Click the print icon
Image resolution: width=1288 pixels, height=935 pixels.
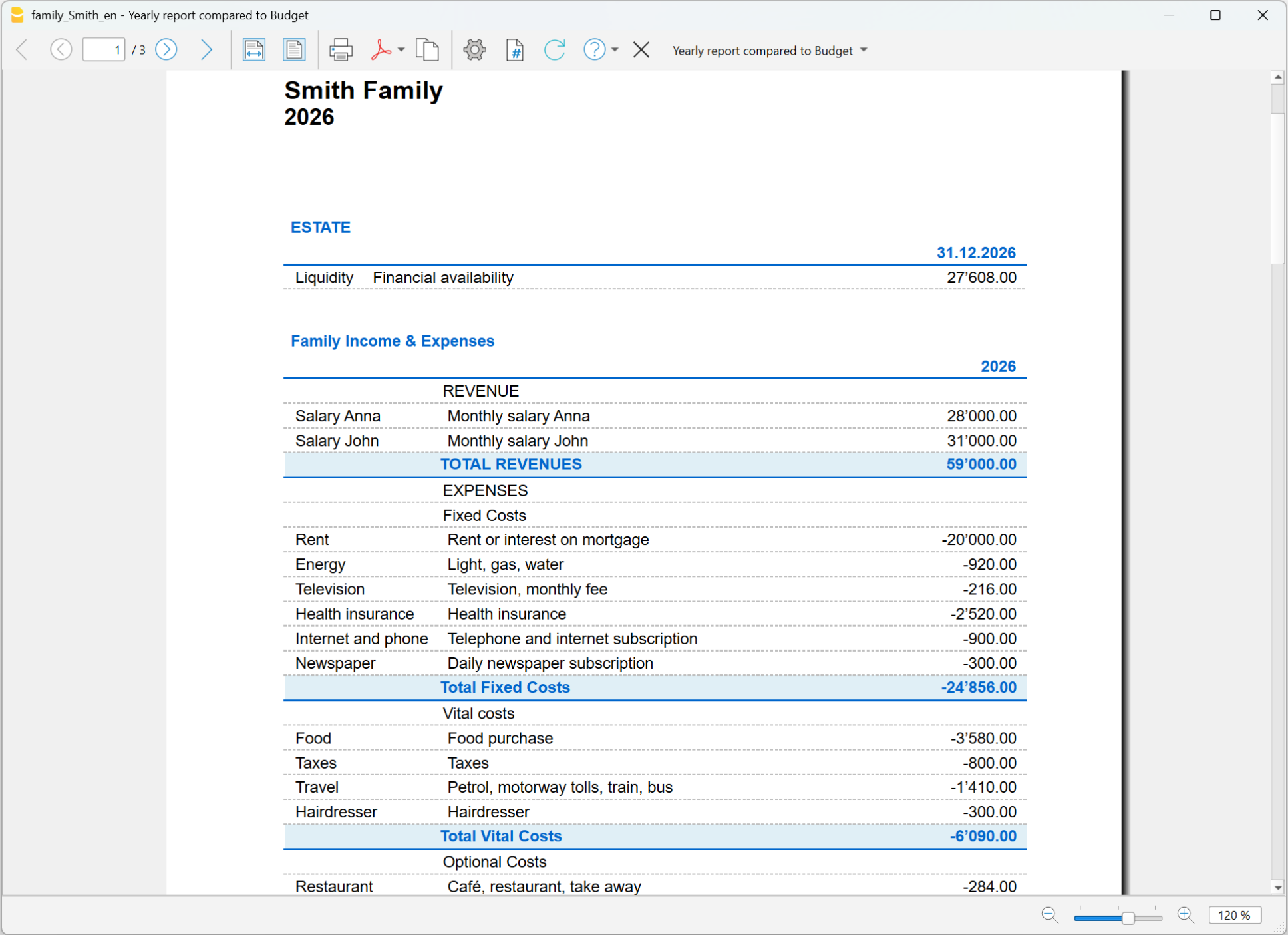341,50
